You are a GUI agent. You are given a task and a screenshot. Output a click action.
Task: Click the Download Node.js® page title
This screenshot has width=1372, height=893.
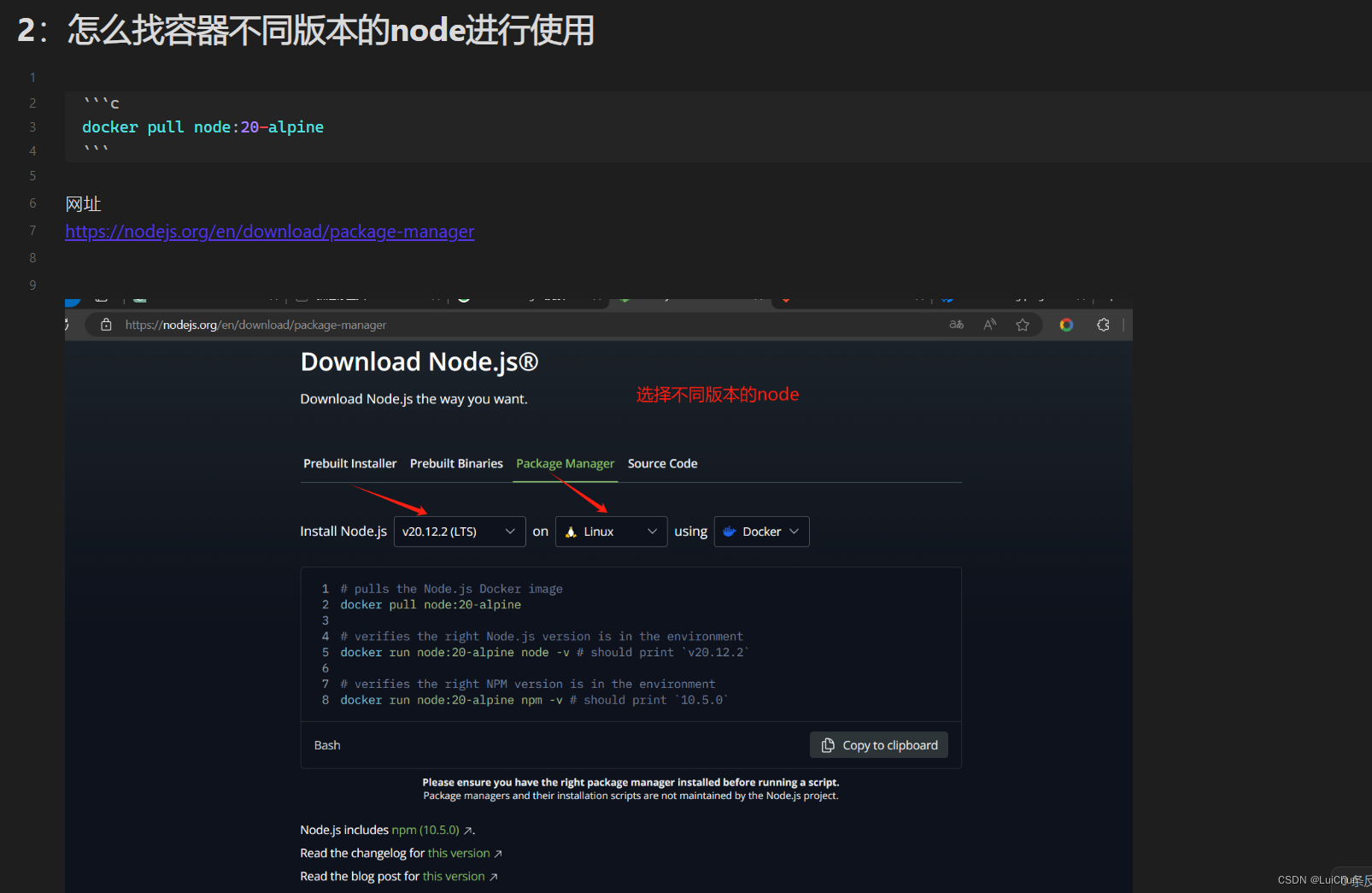(419, 361)
